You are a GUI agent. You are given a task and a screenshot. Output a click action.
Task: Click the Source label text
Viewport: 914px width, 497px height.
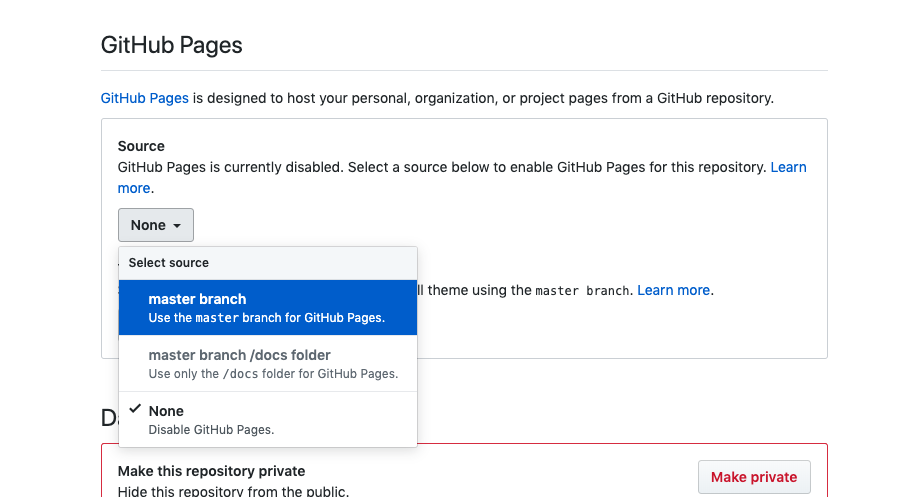141,146
